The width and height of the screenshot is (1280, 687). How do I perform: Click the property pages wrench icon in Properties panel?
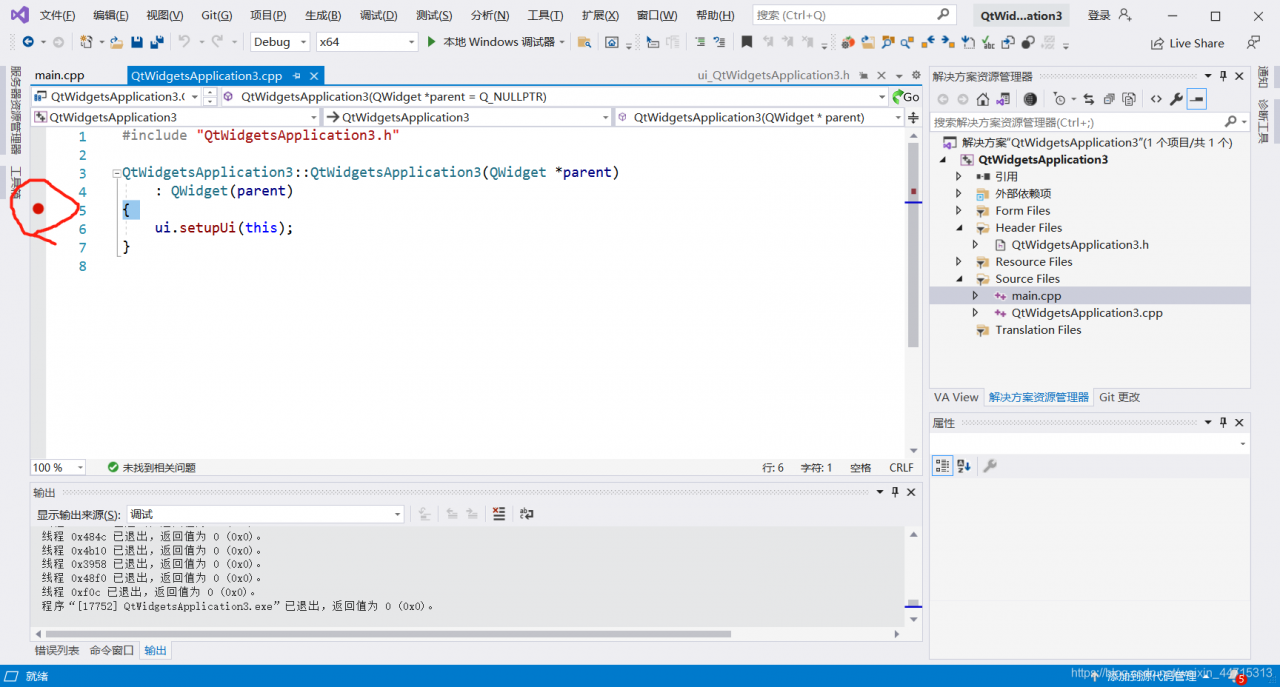click(990, 466)
